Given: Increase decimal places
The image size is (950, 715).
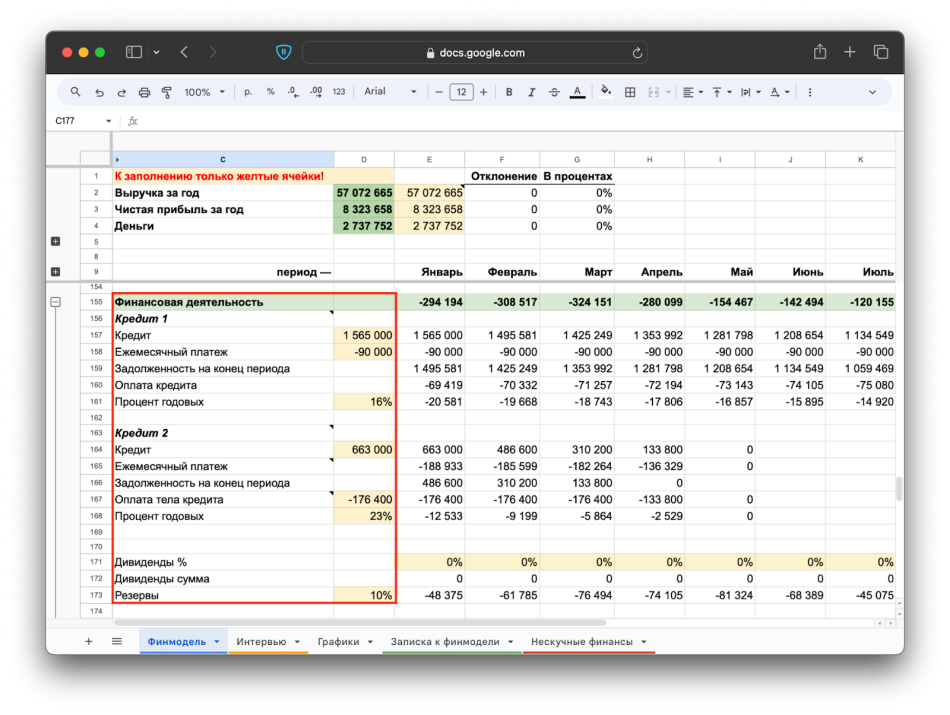Looking at the screenshot, I should [316, 92].
